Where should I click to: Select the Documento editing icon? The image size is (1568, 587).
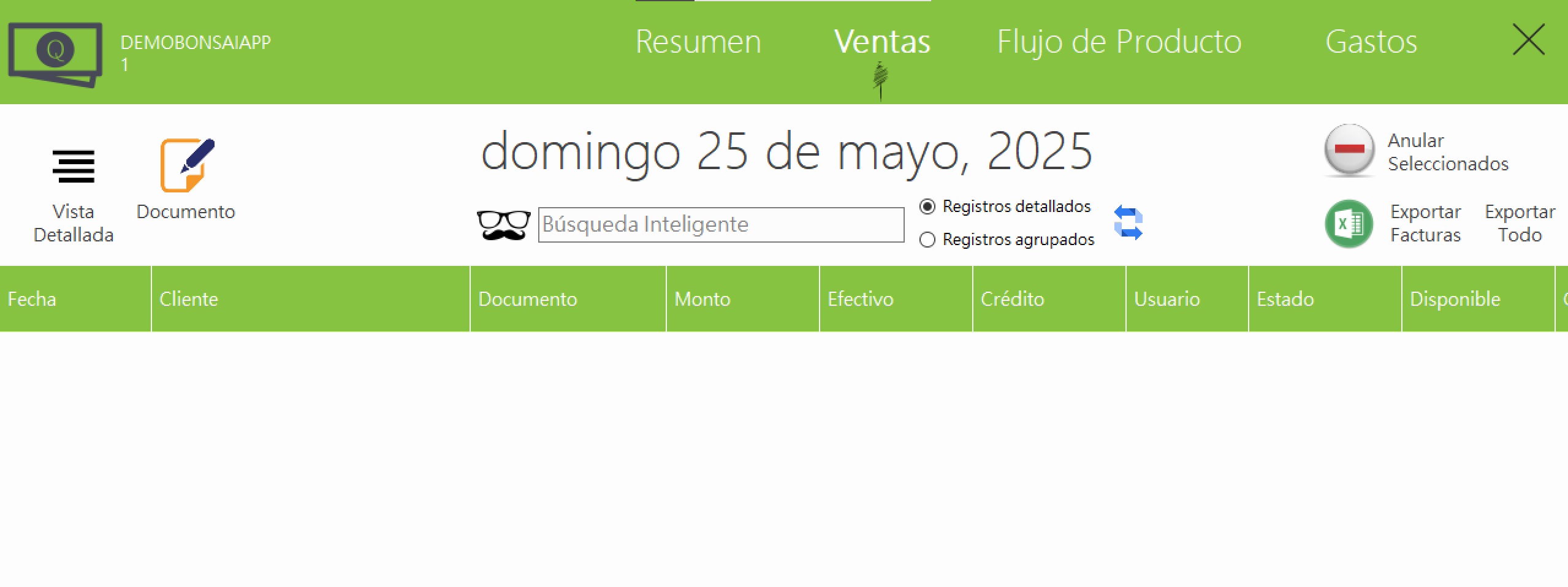tap(186, 165)
